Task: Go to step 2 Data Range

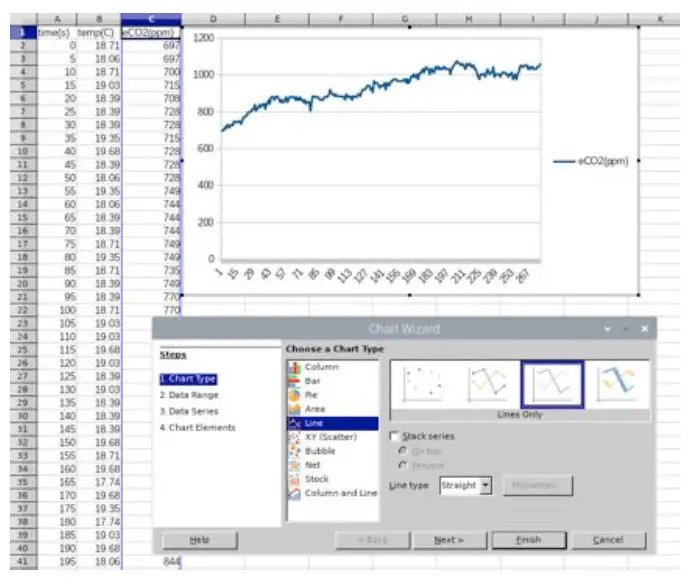Action: point(189,395)
